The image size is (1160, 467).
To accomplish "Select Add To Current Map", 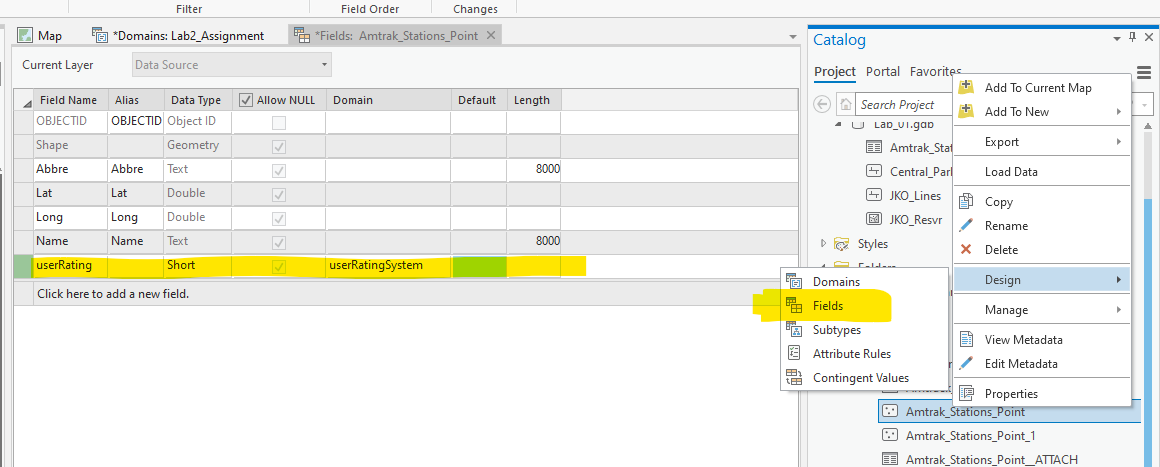I will (x=1037, y=88).
